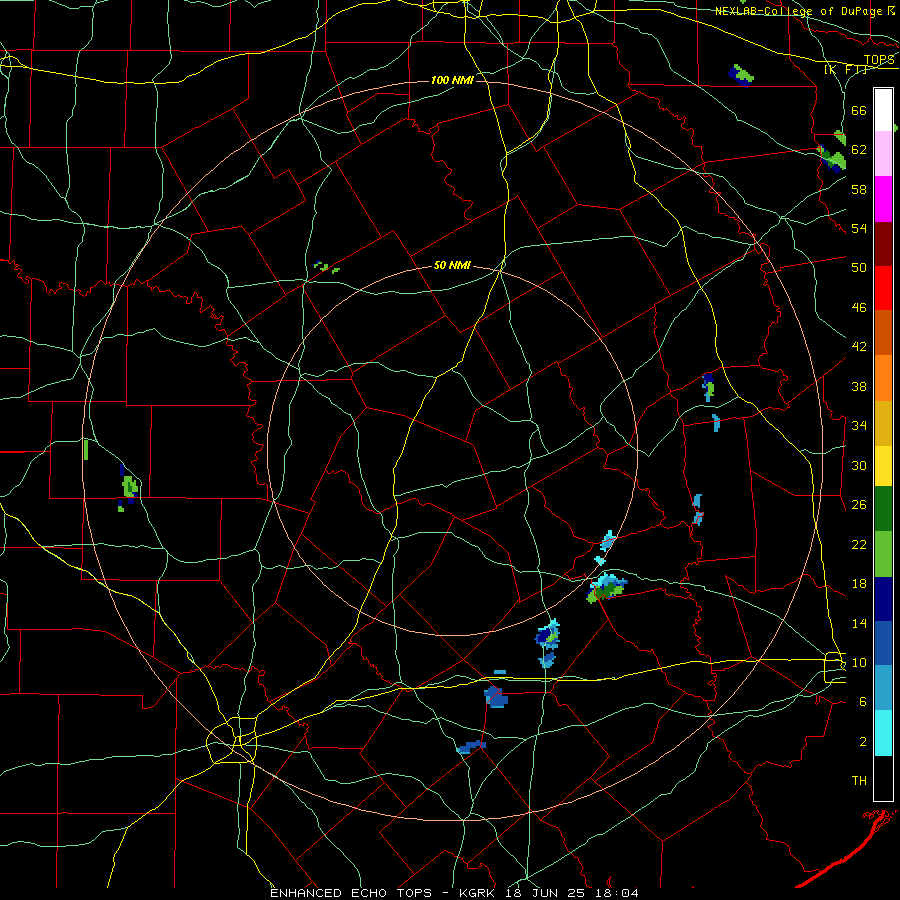The image size is (900, 900).
Task: Click legend value "42"
Action: tap(859, 346)
